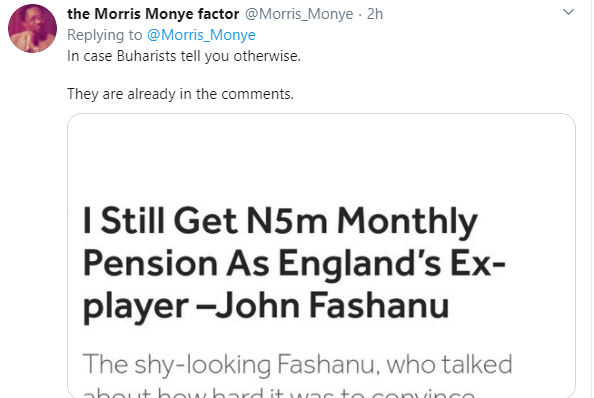The width and height of the screenshot is (594, 398).
Task: Open Morris Monye's profile picture
Action: (x=33, y=28)
